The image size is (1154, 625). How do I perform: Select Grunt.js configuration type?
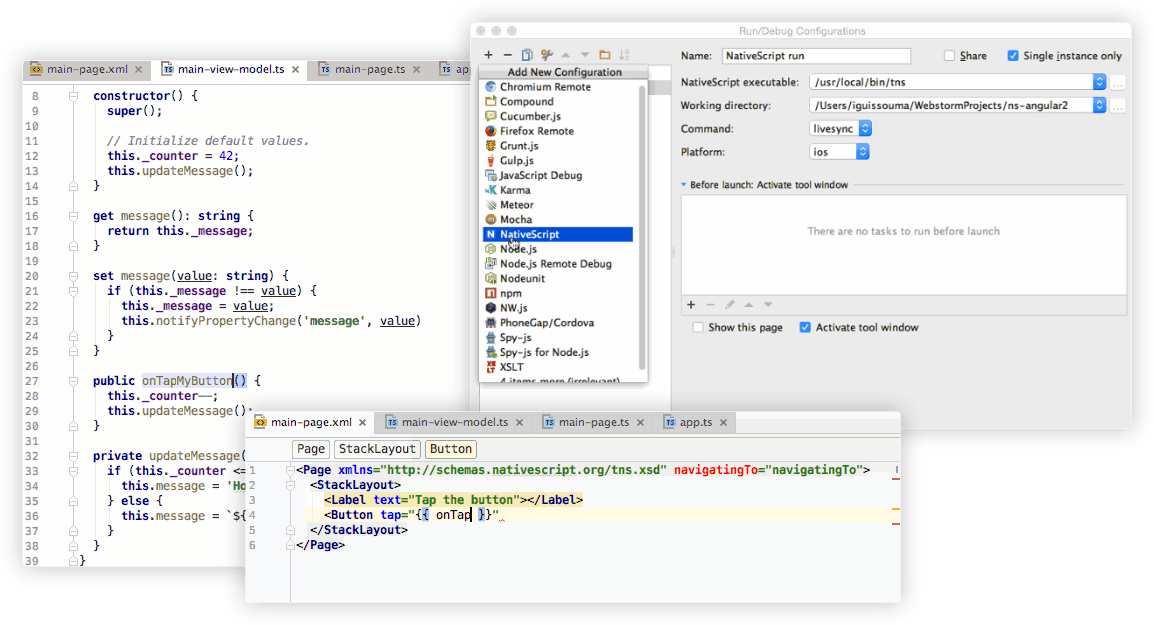coord(558,146)
